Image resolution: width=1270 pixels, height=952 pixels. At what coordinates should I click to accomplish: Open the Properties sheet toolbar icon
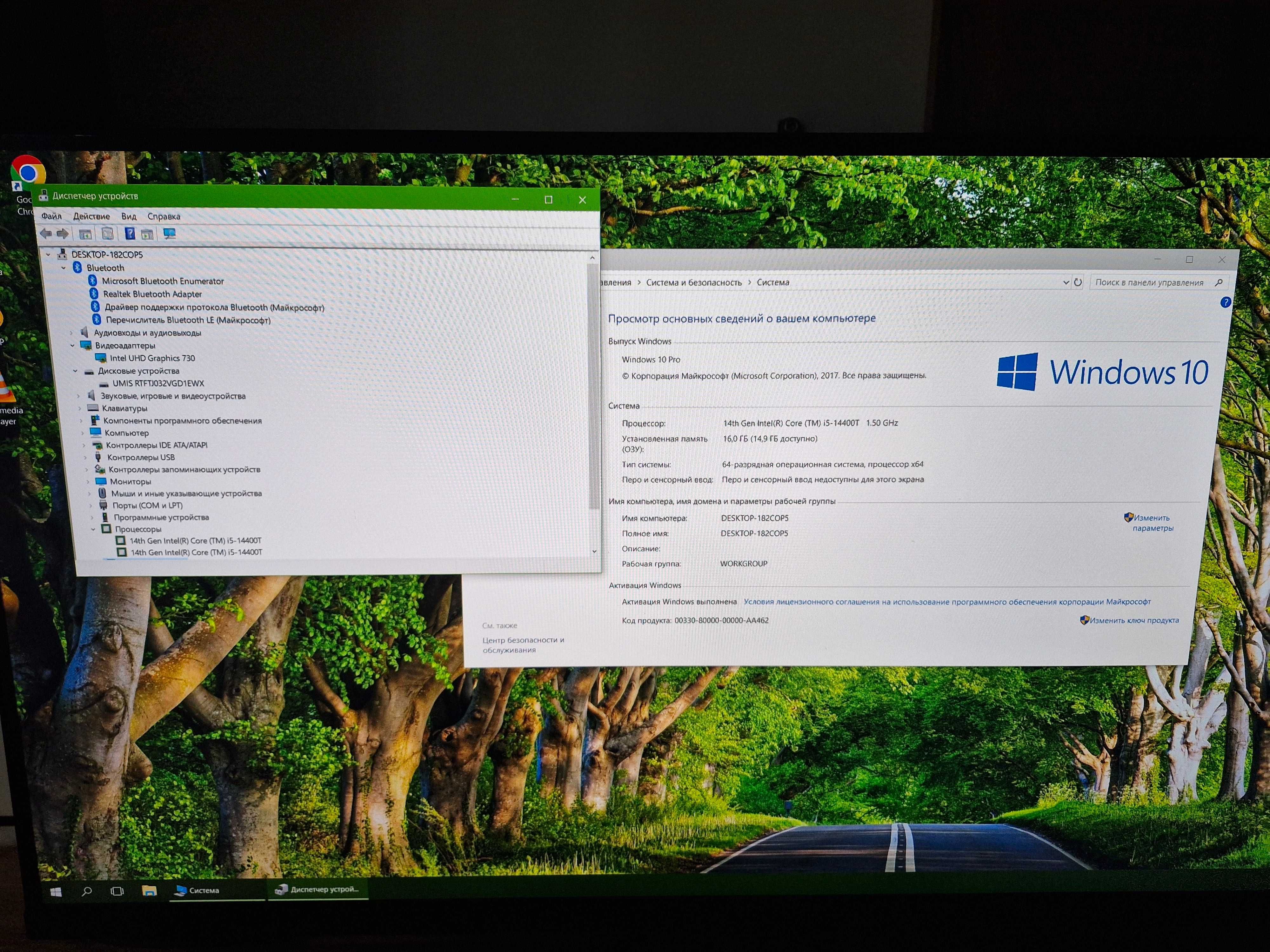[107, 234]
